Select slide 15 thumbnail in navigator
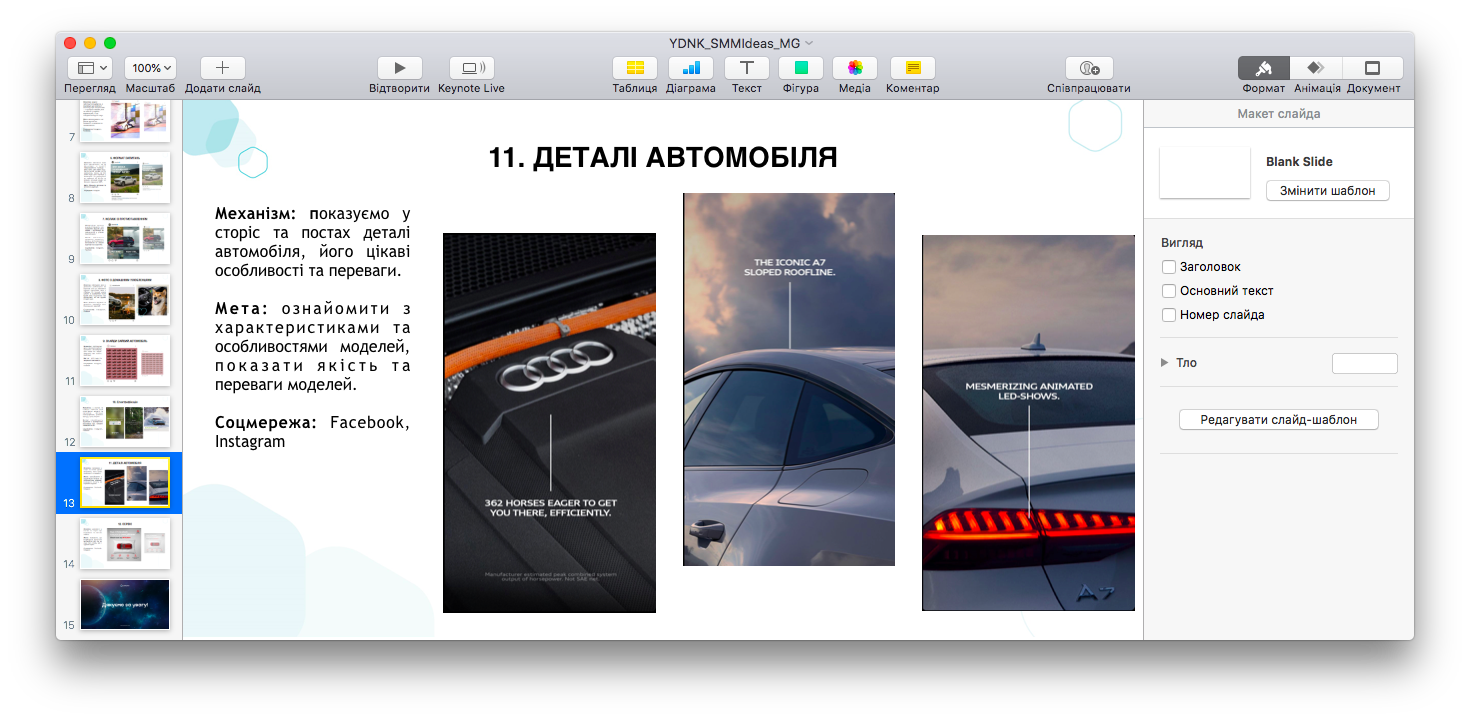Image resolution: width=1470 pixels, height=720 pixels. pos(125,604)
